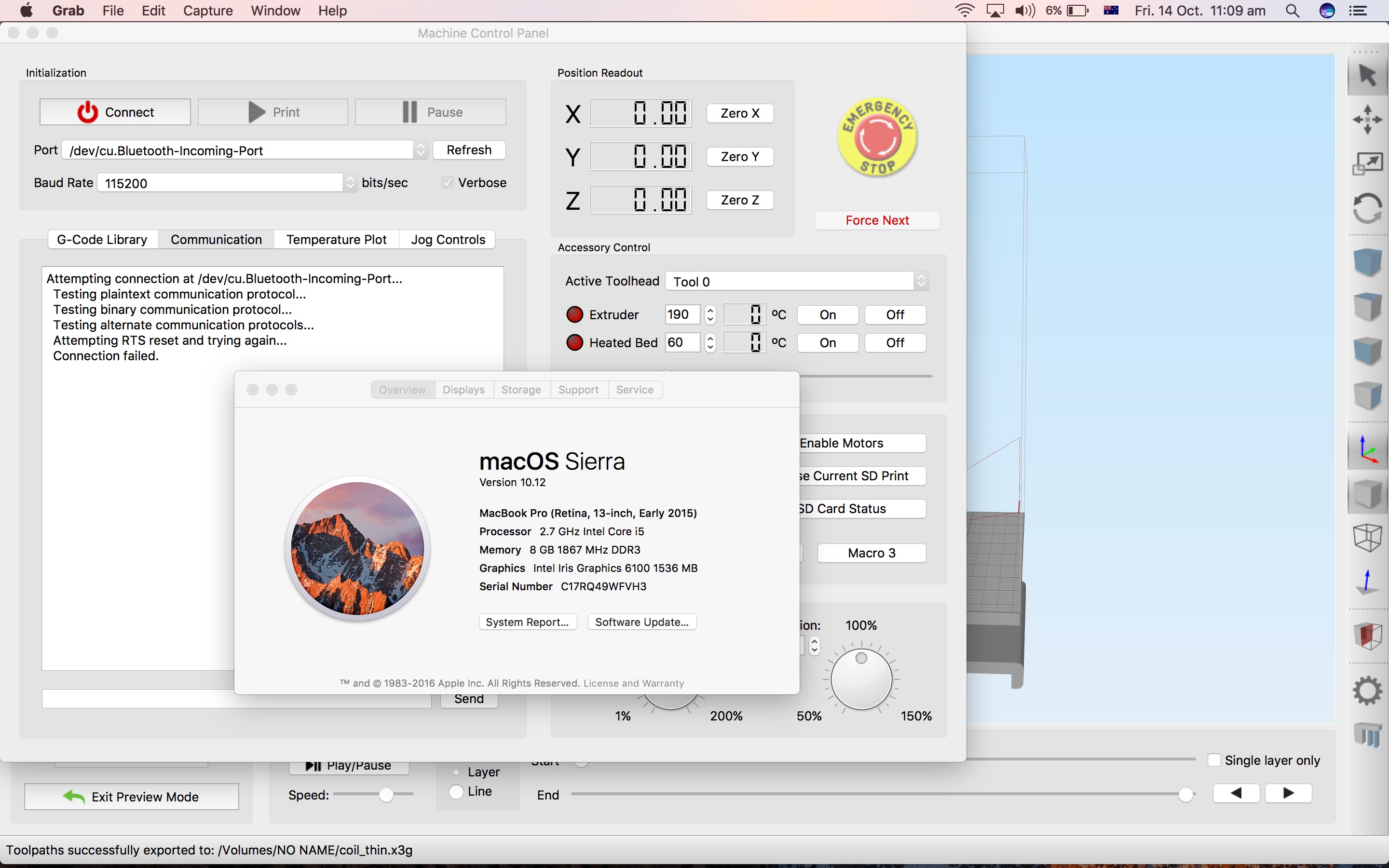Click Refresh next to the Port field
This screenshot has height=868, width=1389.
click(469, 150)
